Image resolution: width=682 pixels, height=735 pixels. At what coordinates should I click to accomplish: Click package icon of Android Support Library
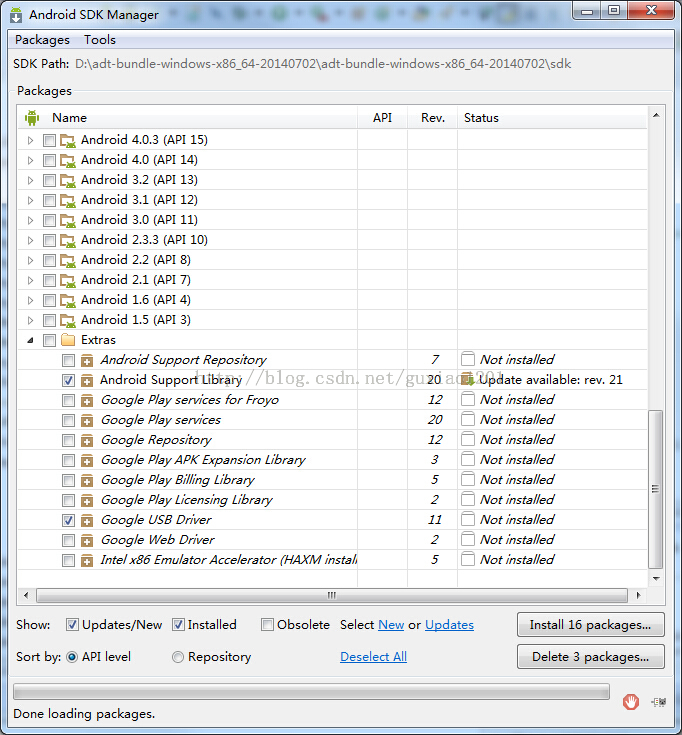(x=87, y=380)
